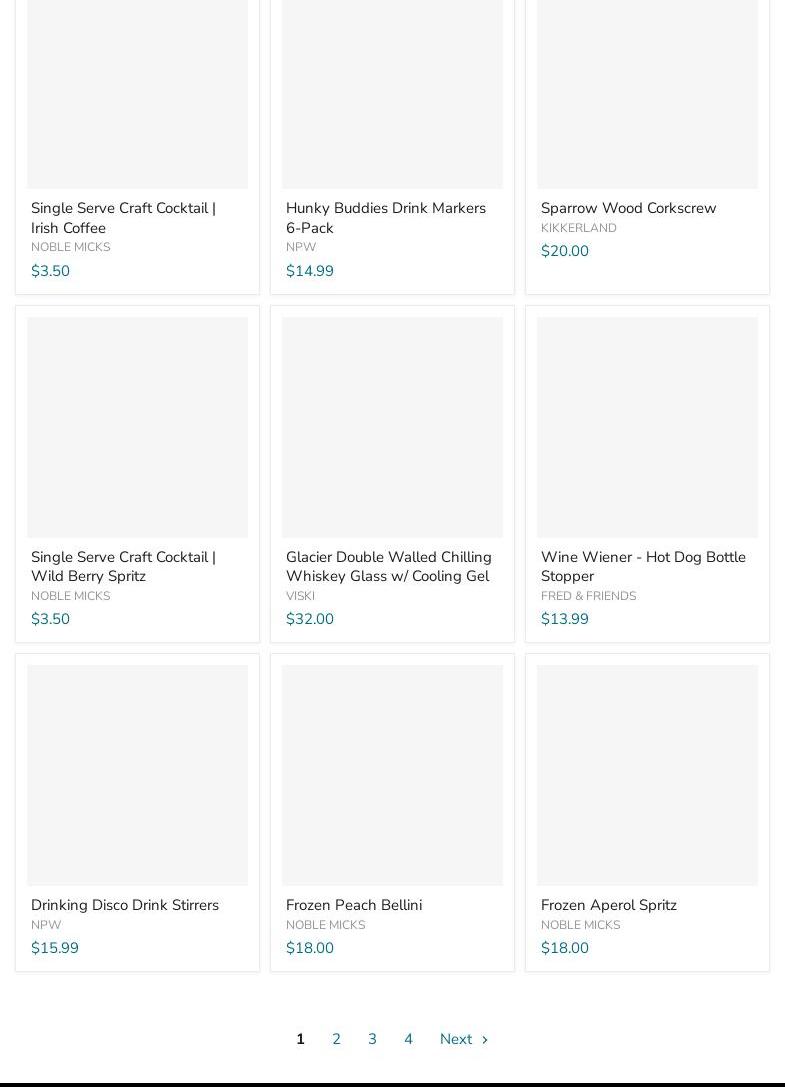Viewport: 785px width, 1087px height.
Task: Open Drinking Disco Drink Stirrers product
Action: pyautogui.click(x=125, y=905)
